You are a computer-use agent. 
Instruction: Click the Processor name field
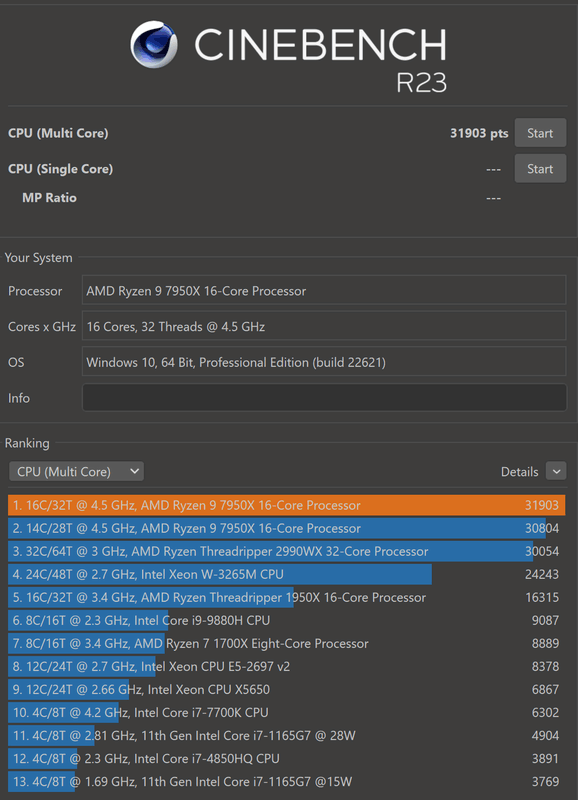pyautogui.click(x=324, y=291)
